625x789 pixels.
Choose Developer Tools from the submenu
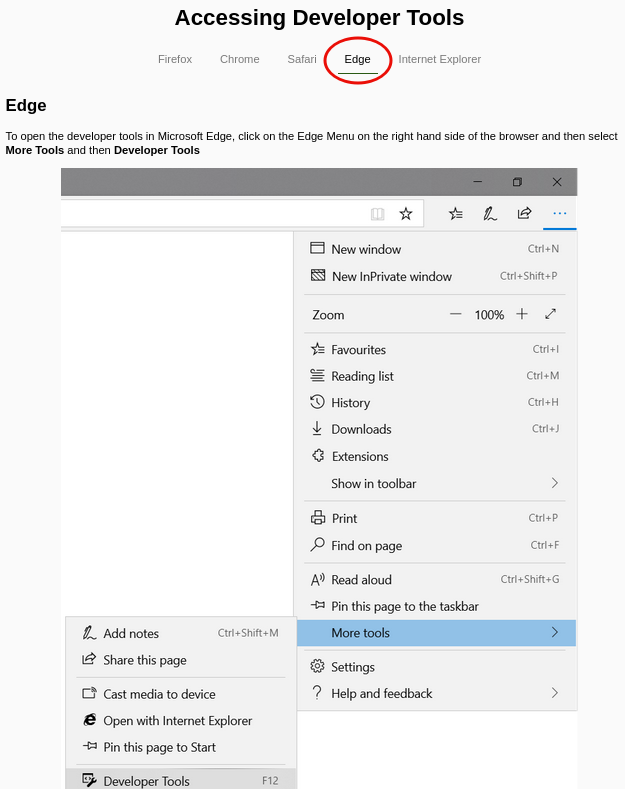(146, 781)
